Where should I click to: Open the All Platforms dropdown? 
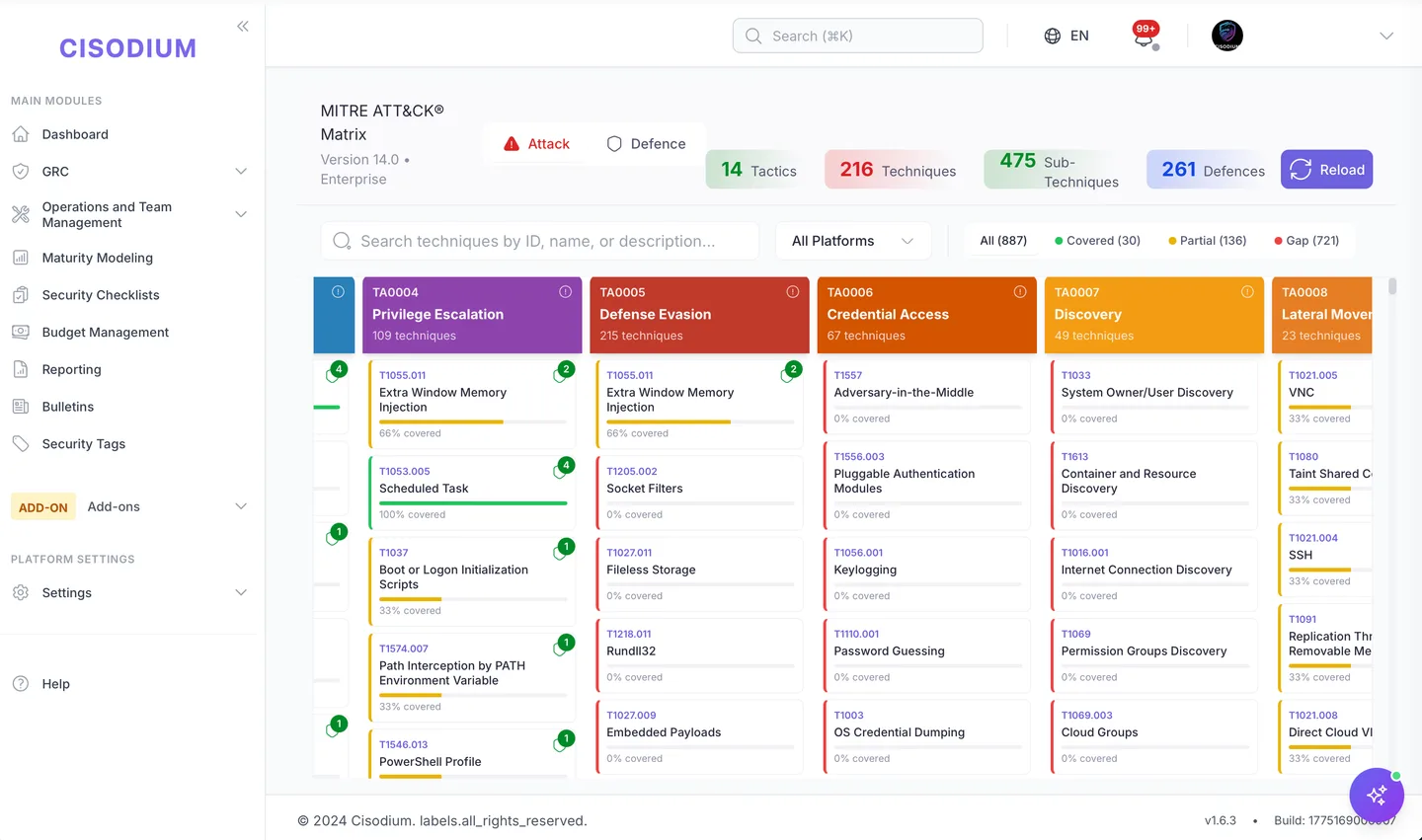[x=853, y=241]
